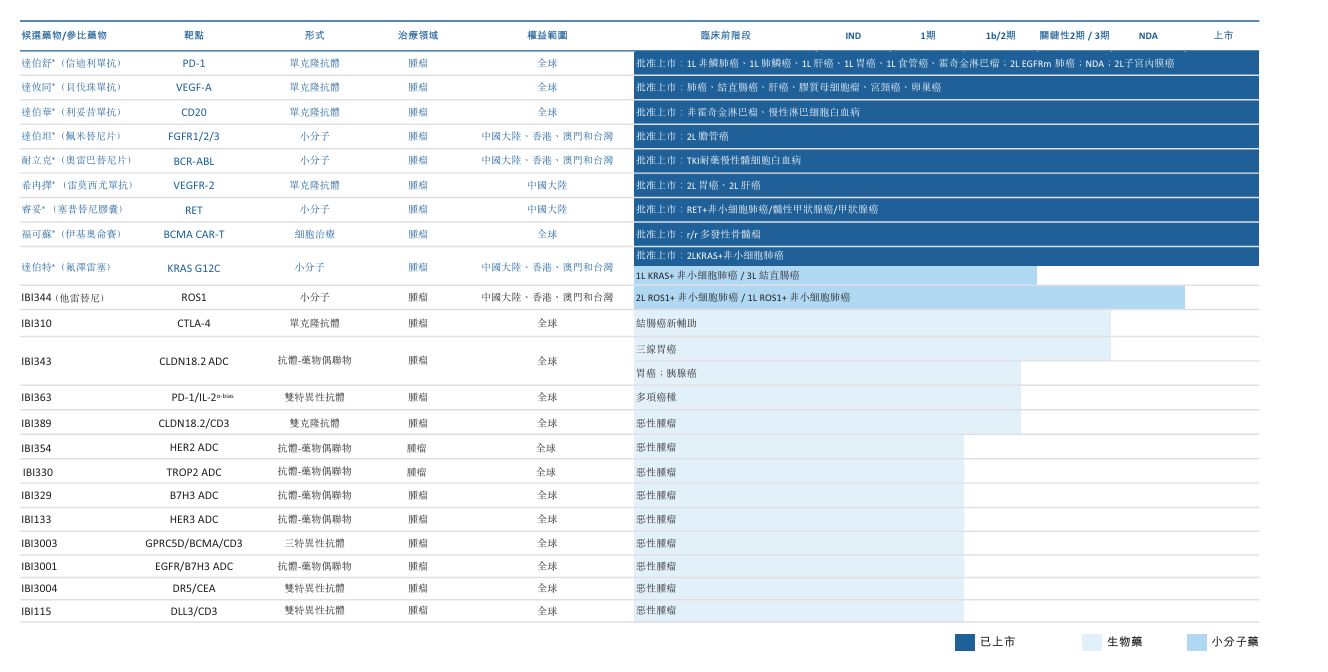The width and height of the screenshot is (1328, 672).
Task: Select the VEGFR-2 target cell
Action: click(194, 185)
